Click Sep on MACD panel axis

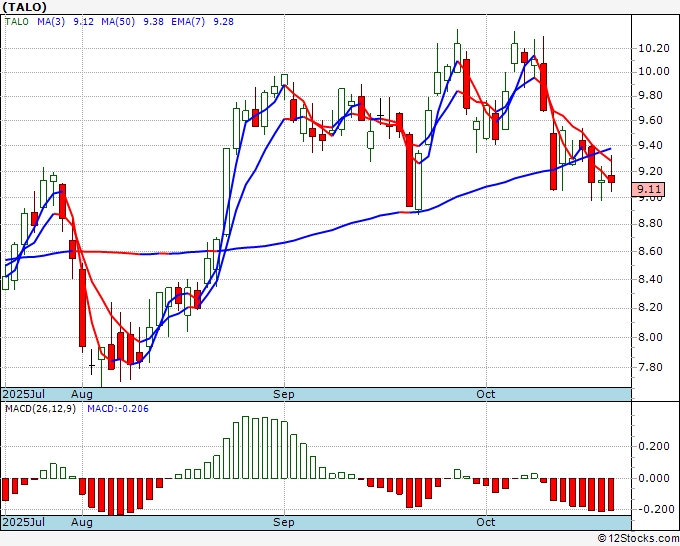[x=284, y=522]
